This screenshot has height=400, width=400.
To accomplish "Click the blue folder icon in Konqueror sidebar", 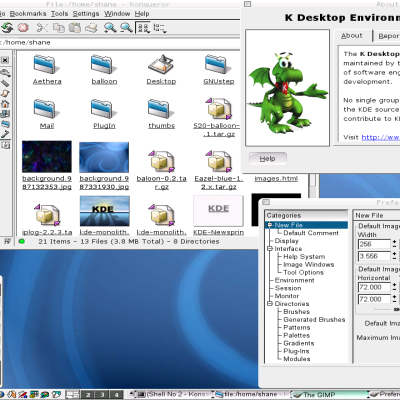I will click(x=5, y=124).
